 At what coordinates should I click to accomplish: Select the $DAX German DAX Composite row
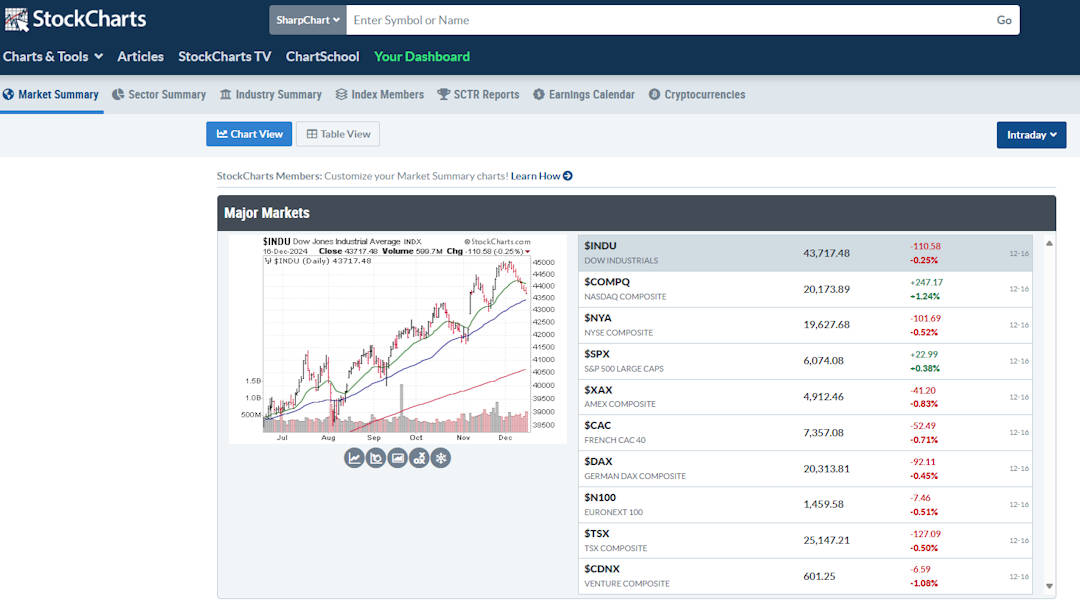click(x=805, y=468)
